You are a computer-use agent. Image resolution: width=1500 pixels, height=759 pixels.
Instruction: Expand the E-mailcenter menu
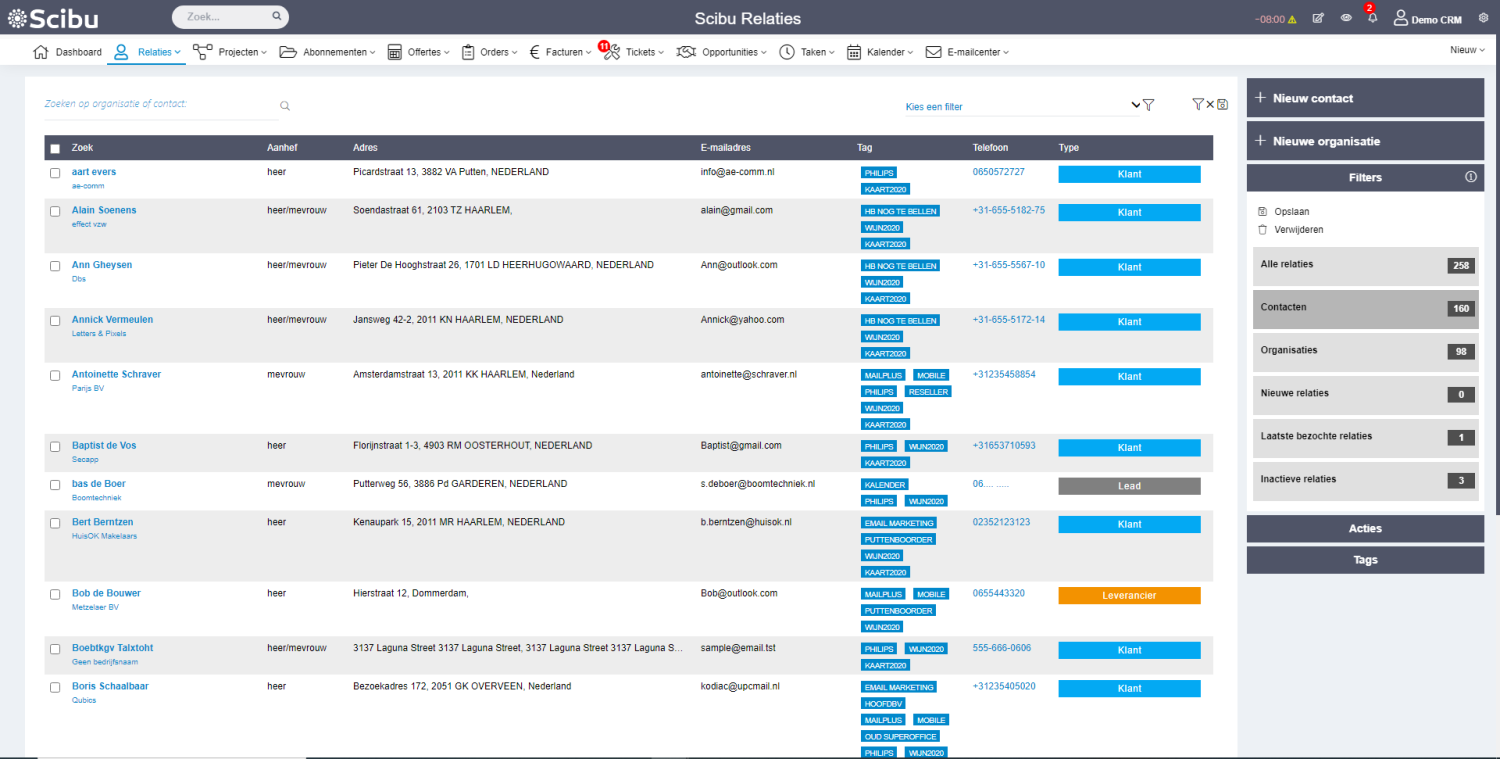point(967,52)
